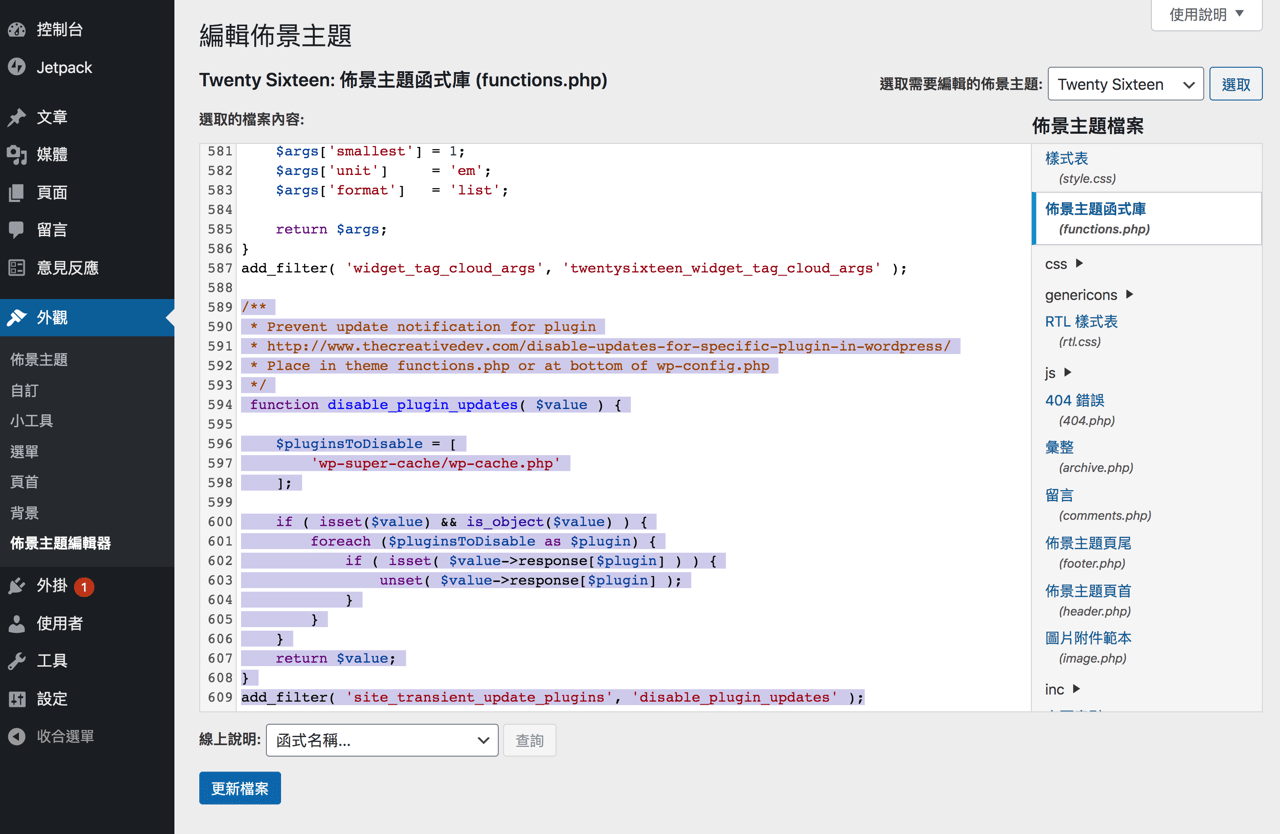The image size is (1280, 834).
Task: Click line 594 function disable_plugin_updates
Action: tap(436, 405)
